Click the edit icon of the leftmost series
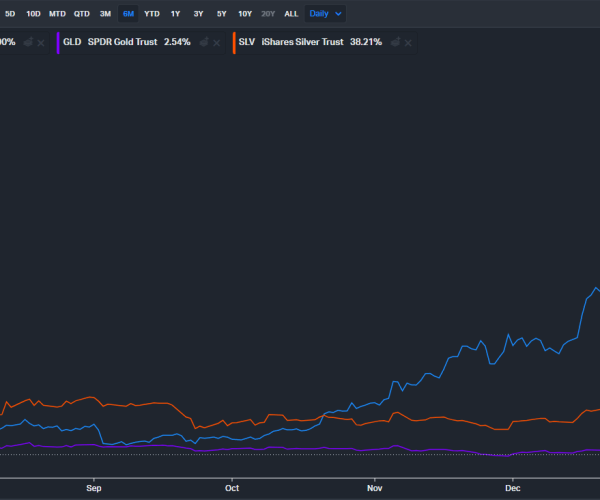The width and height of the screenshot is (600, 500). click(x=30, y=43)
